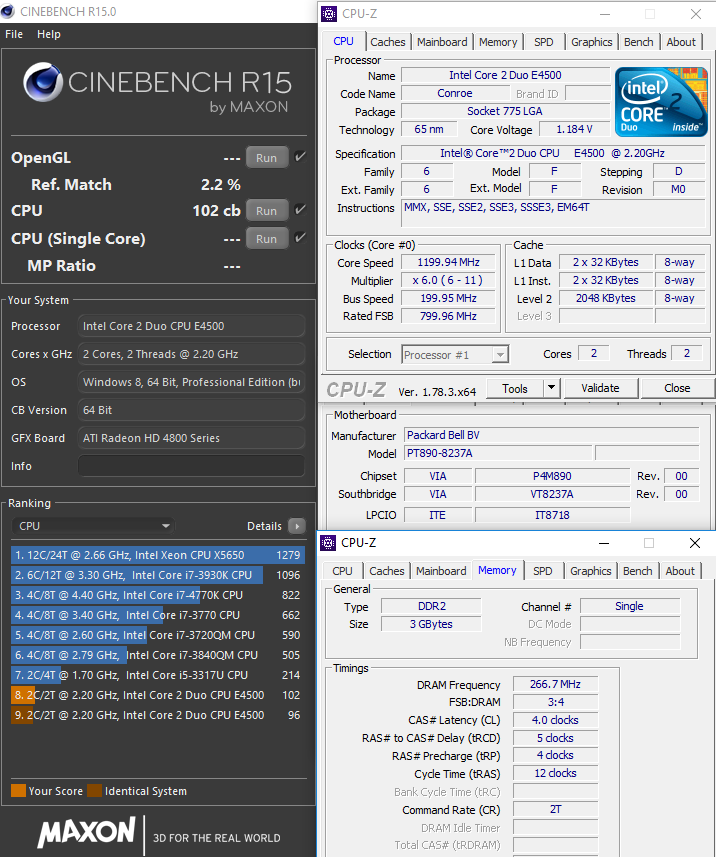Open the File menu in Cinebench
This screenshot has width=716, height=857.
coord(14,34)
